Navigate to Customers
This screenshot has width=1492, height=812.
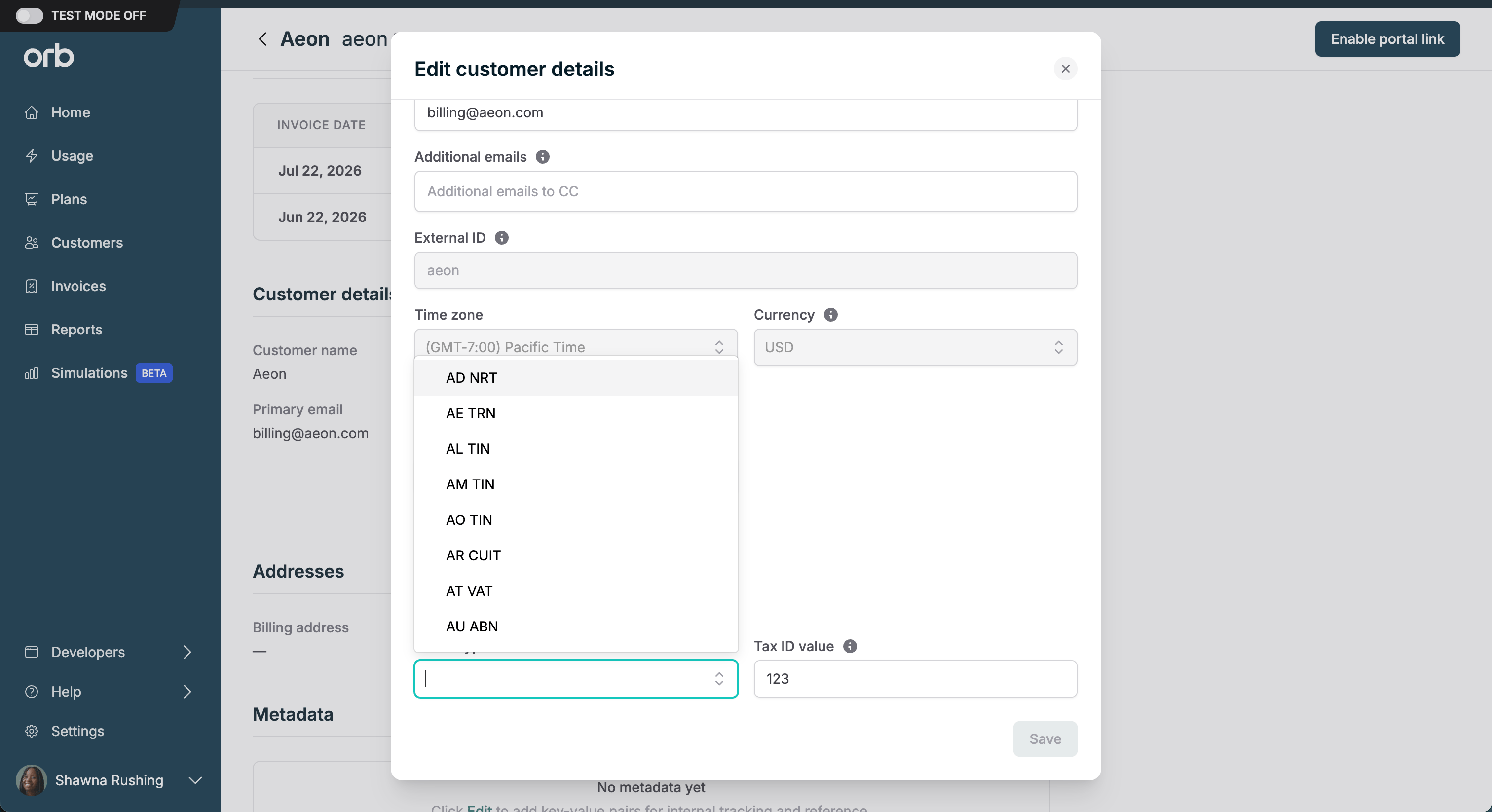point(87,243)
